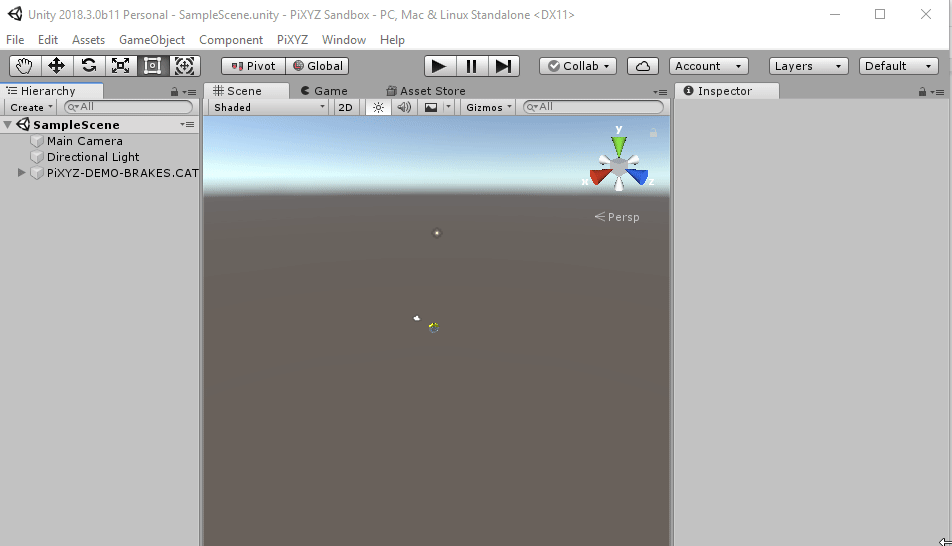Select the Scale tool
The image size is (952, 546).
tap(120, 66)
